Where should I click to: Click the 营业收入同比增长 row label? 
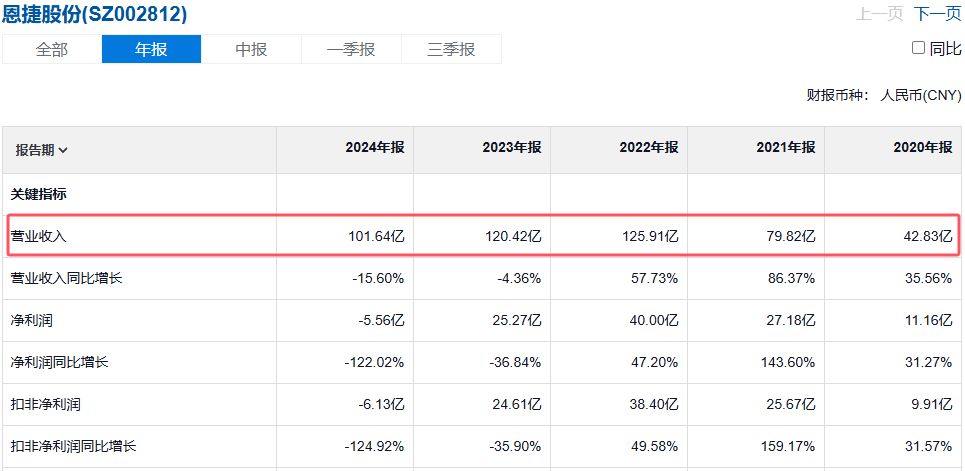tap(66, 278)
